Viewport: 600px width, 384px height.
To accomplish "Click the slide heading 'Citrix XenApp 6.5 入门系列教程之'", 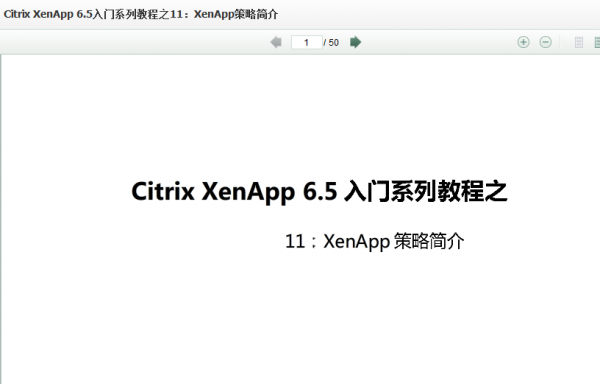I will click(x=320, y=191).
